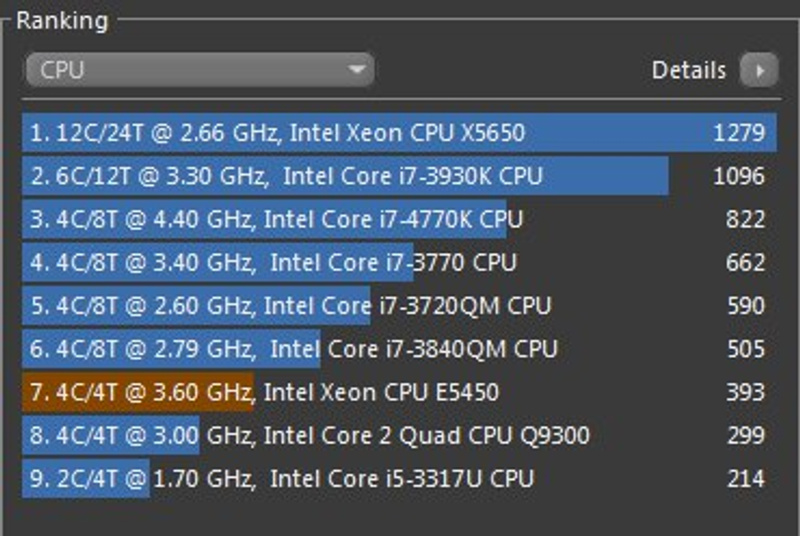800x536 pixels.
Task: Click the 662 score value
Action: (745, 263)
